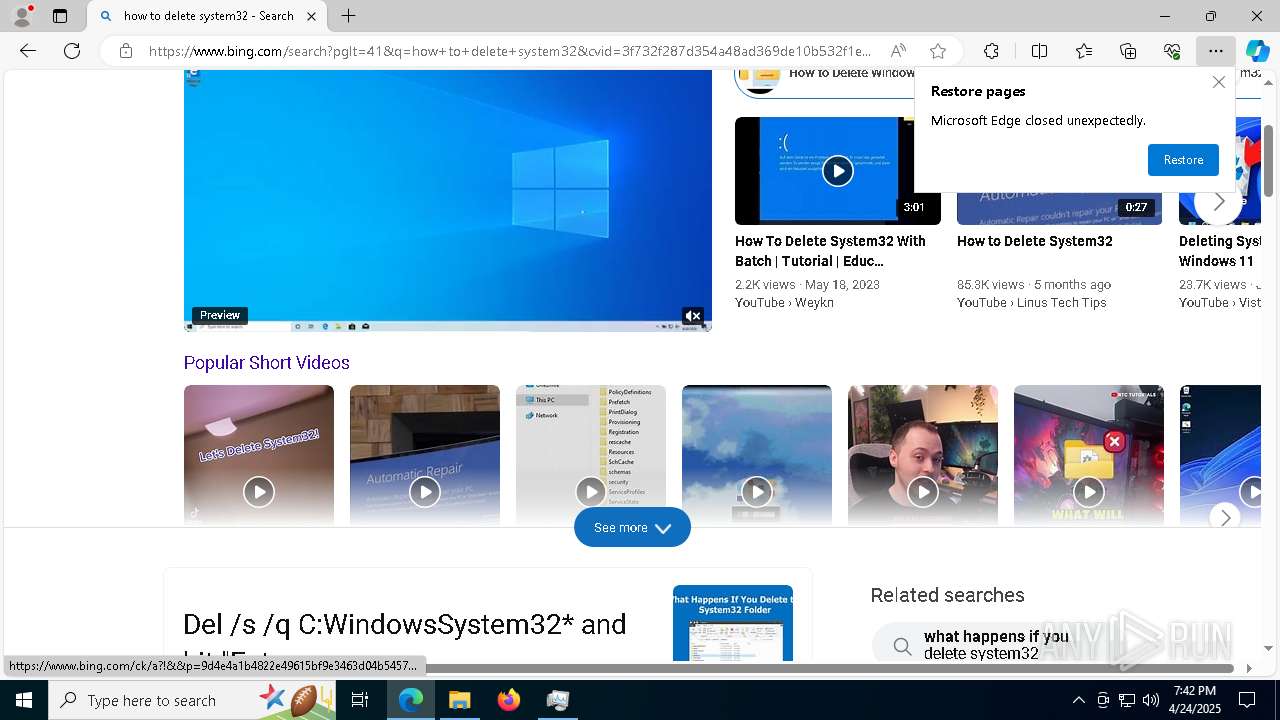The image size is (1280, 720).
Task: Open the Extensions puzzle icon
Action: click(991, 51)
